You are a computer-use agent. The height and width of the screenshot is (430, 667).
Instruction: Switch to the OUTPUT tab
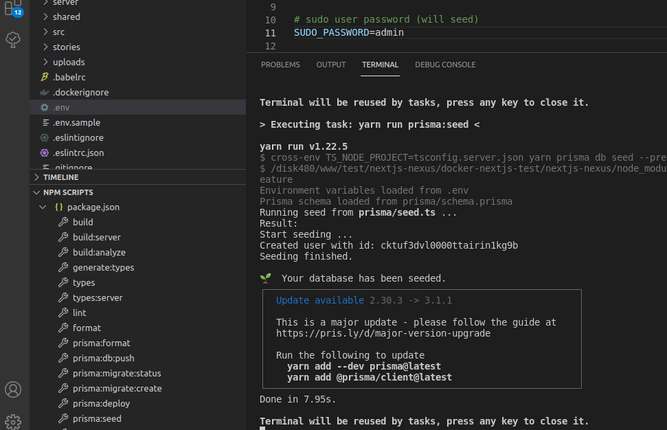coord(331,65)
